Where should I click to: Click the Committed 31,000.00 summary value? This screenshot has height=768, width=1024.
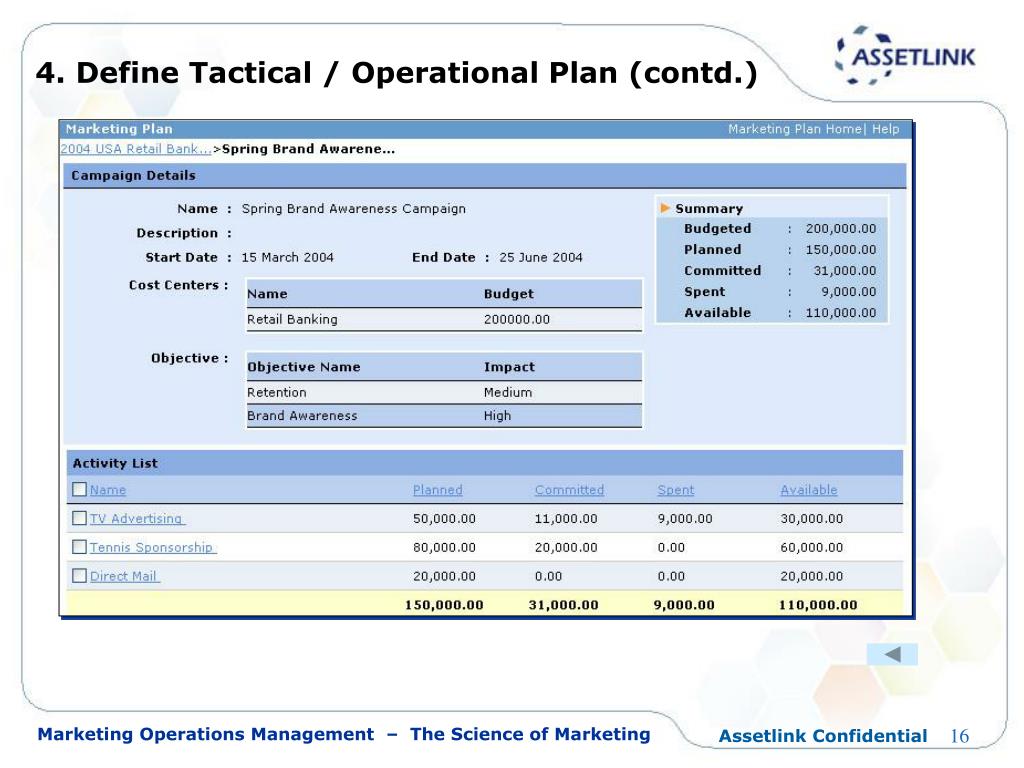[x=844, y=270]
